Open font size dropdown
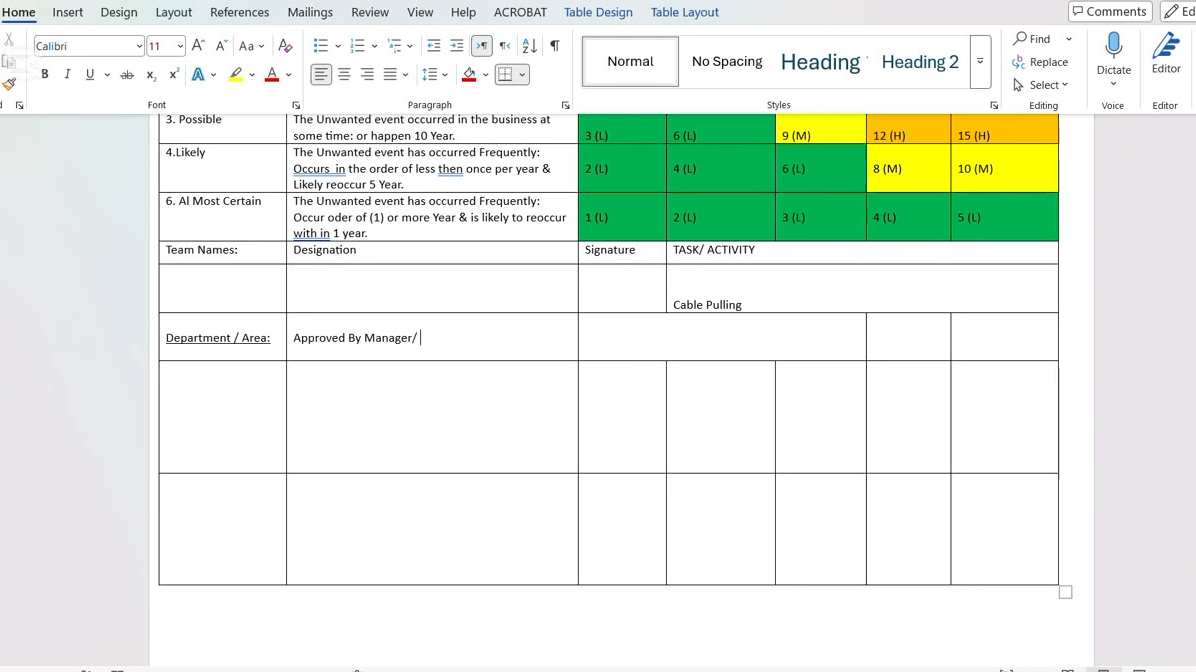The width and height of the screenshot is (1196, 672). pos(180,47)
